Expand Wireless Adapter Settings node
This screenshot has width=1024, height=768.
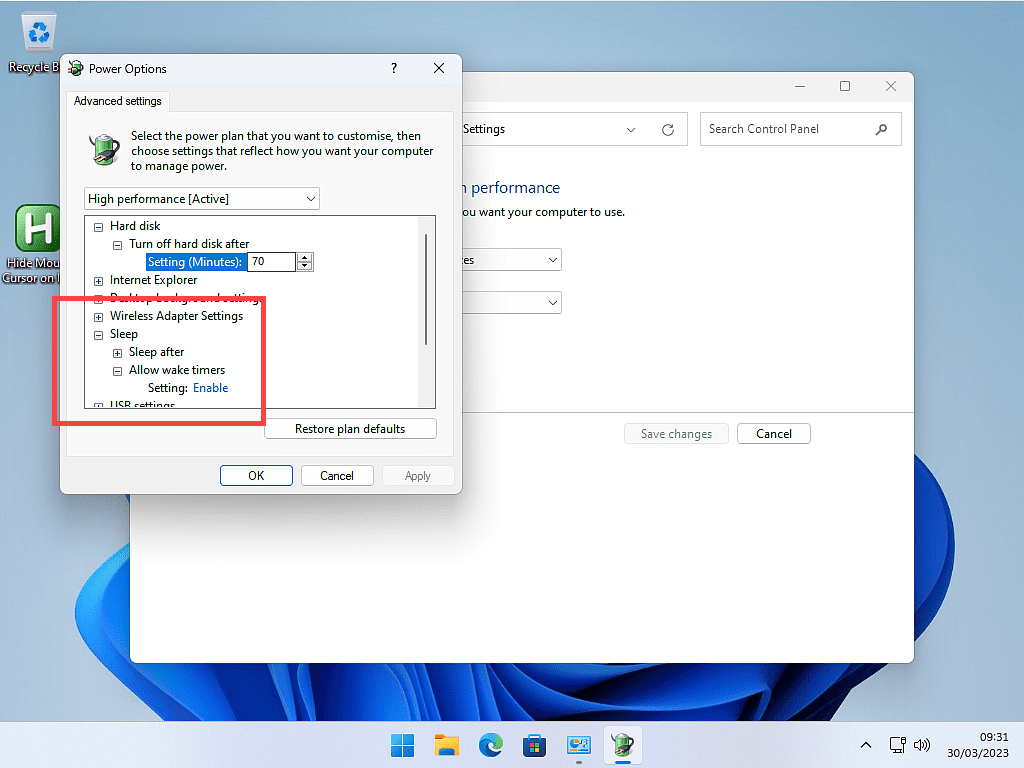click(x=99, y=317)
